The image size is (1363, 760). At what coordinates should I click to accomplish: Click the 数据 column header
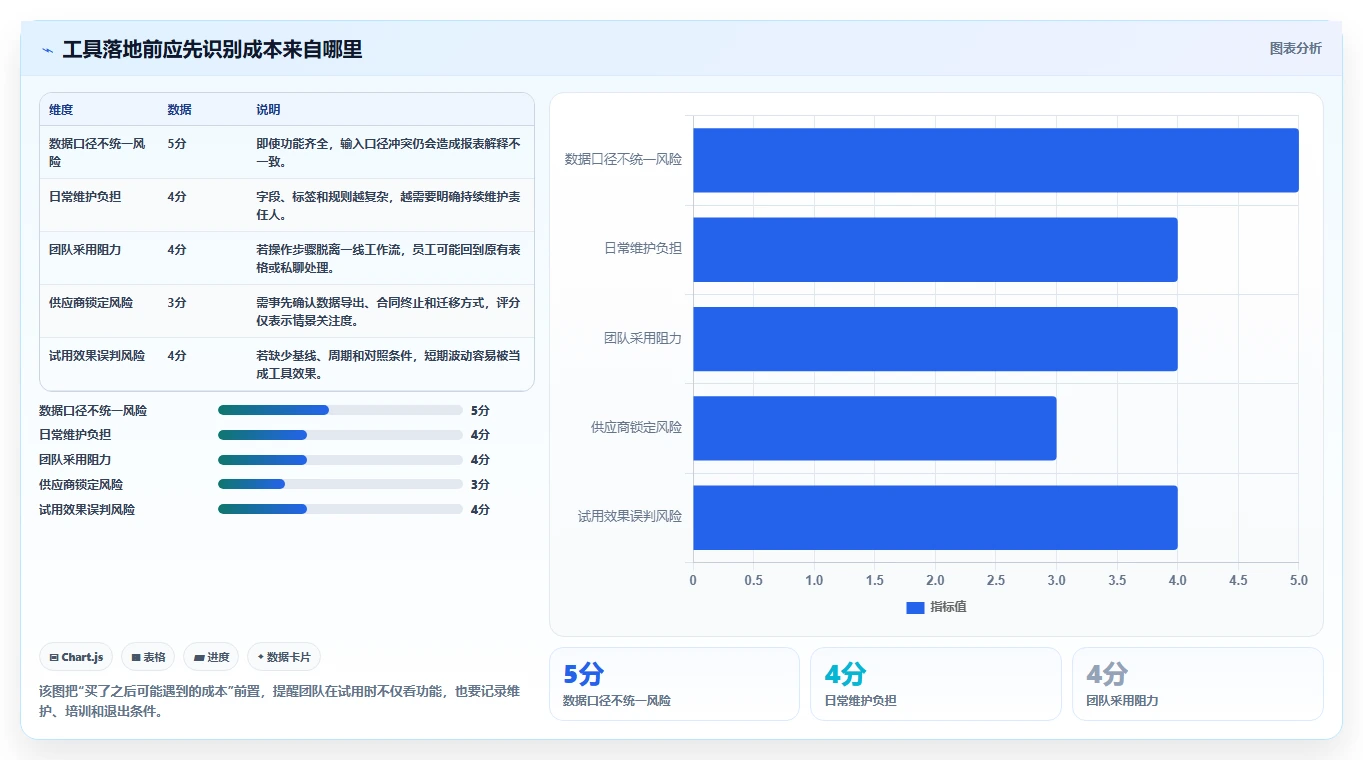point(180,110)
